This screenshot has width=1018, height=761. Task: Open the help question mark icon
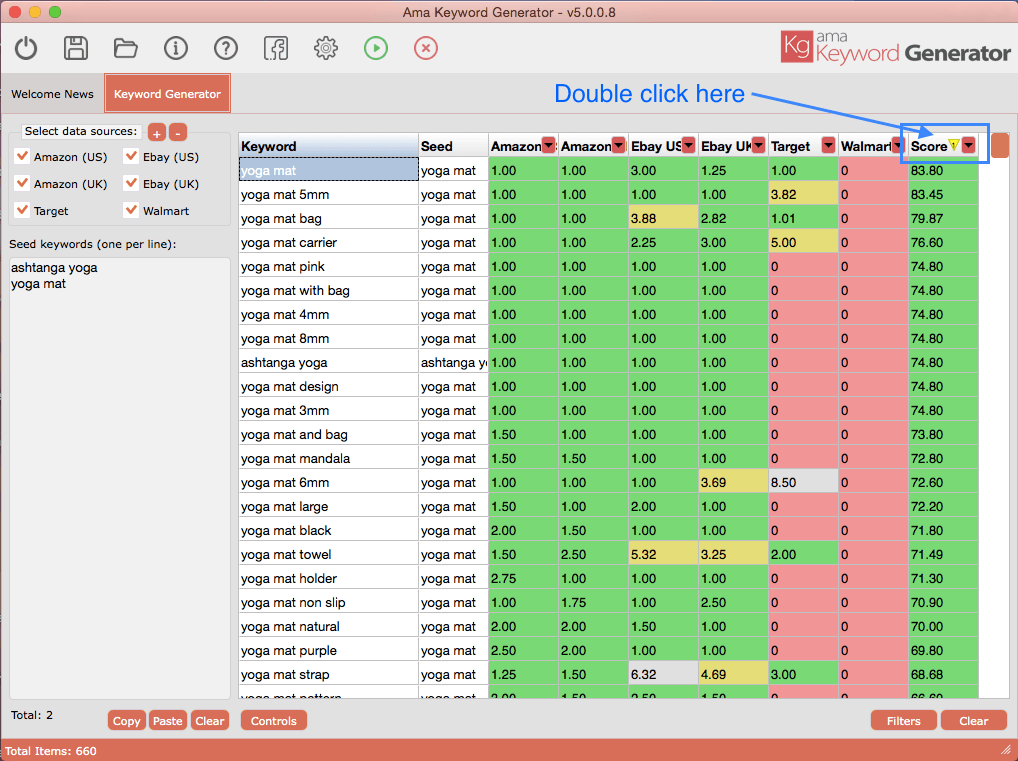coord(226,48)
